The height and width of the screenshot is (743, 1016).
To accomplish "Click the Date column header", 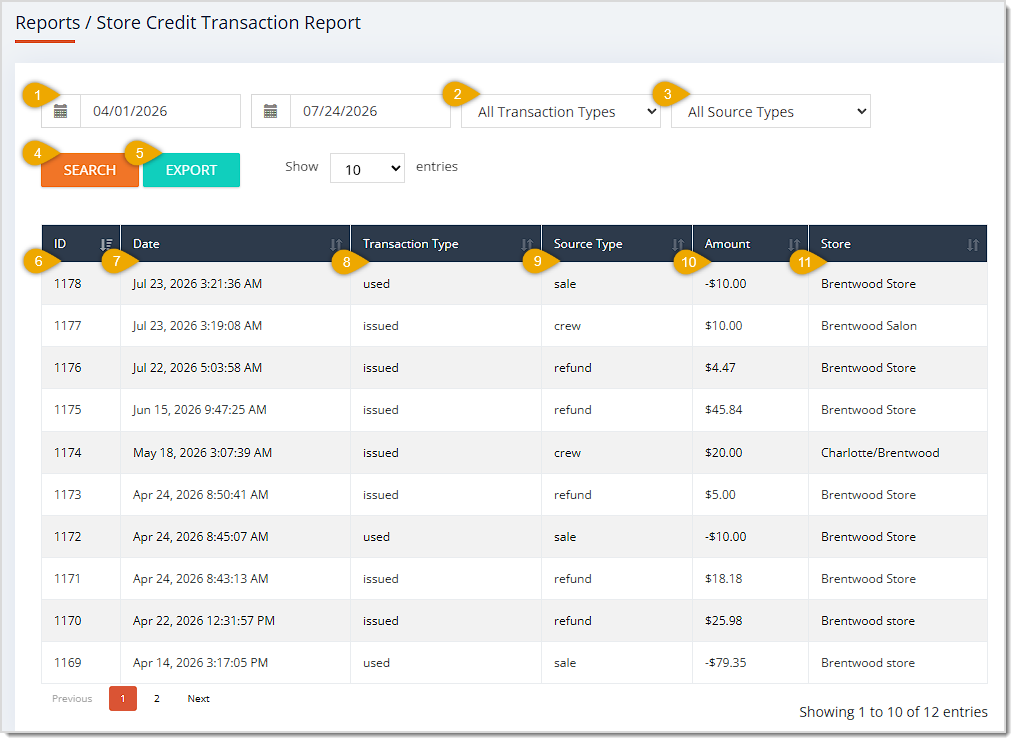I will click(x=235, y=244).
